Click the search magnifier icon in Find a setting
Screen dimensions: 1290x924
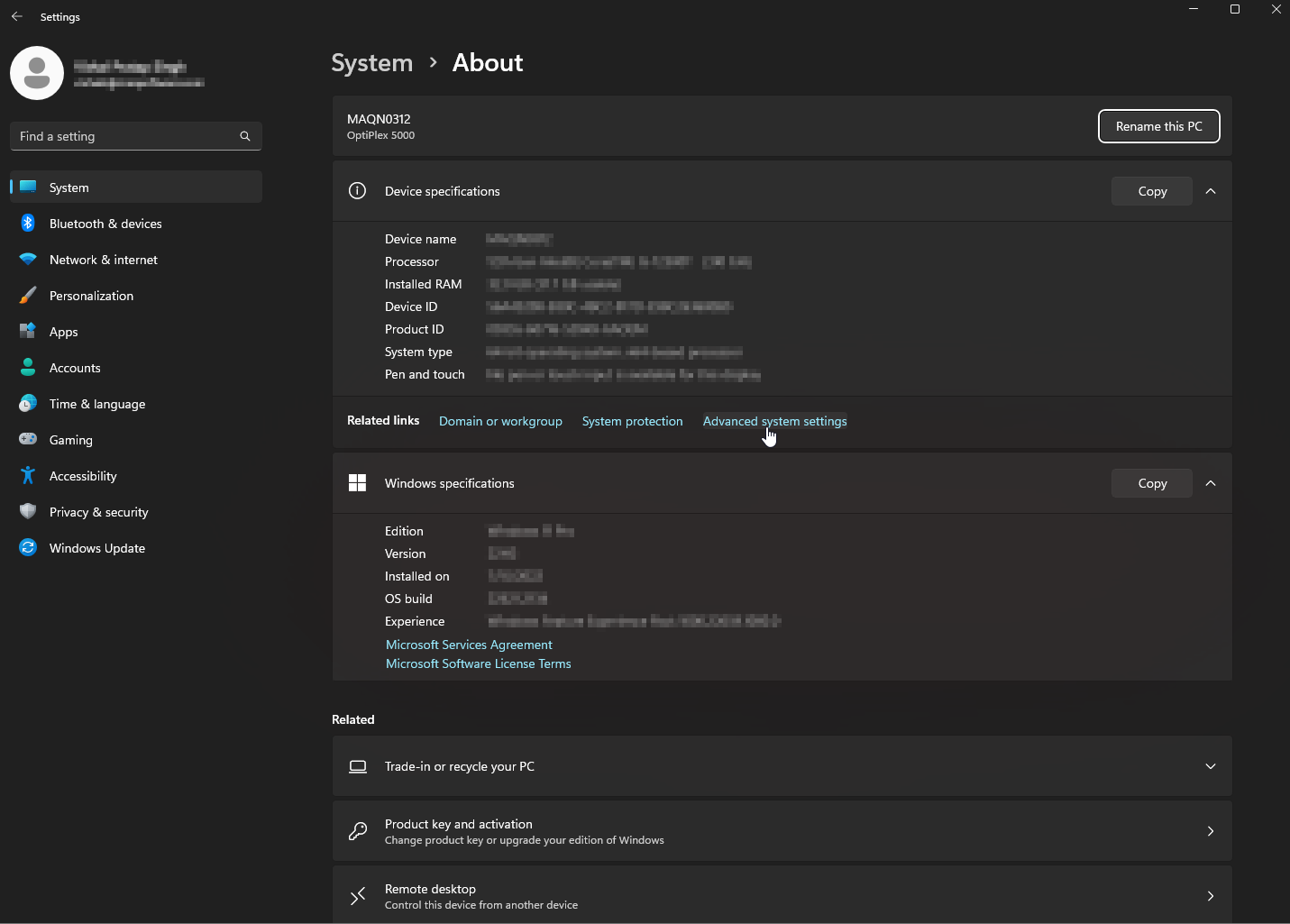click(x=245, y=136)
